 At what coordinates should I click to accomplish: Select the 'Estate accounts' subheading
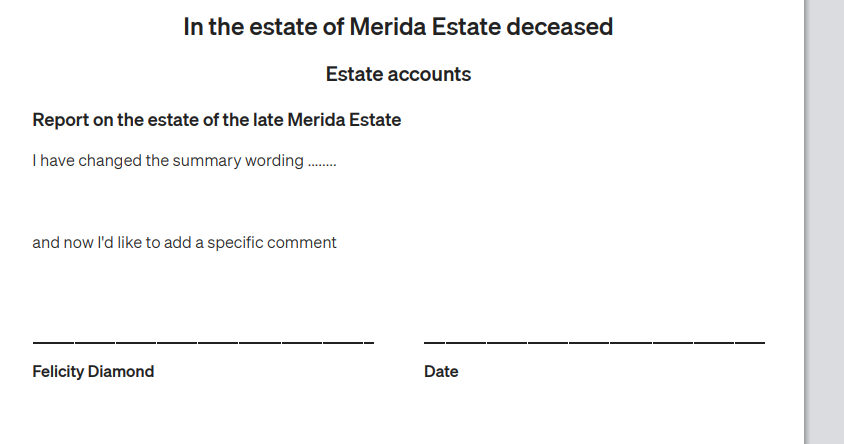coord(398,74)
